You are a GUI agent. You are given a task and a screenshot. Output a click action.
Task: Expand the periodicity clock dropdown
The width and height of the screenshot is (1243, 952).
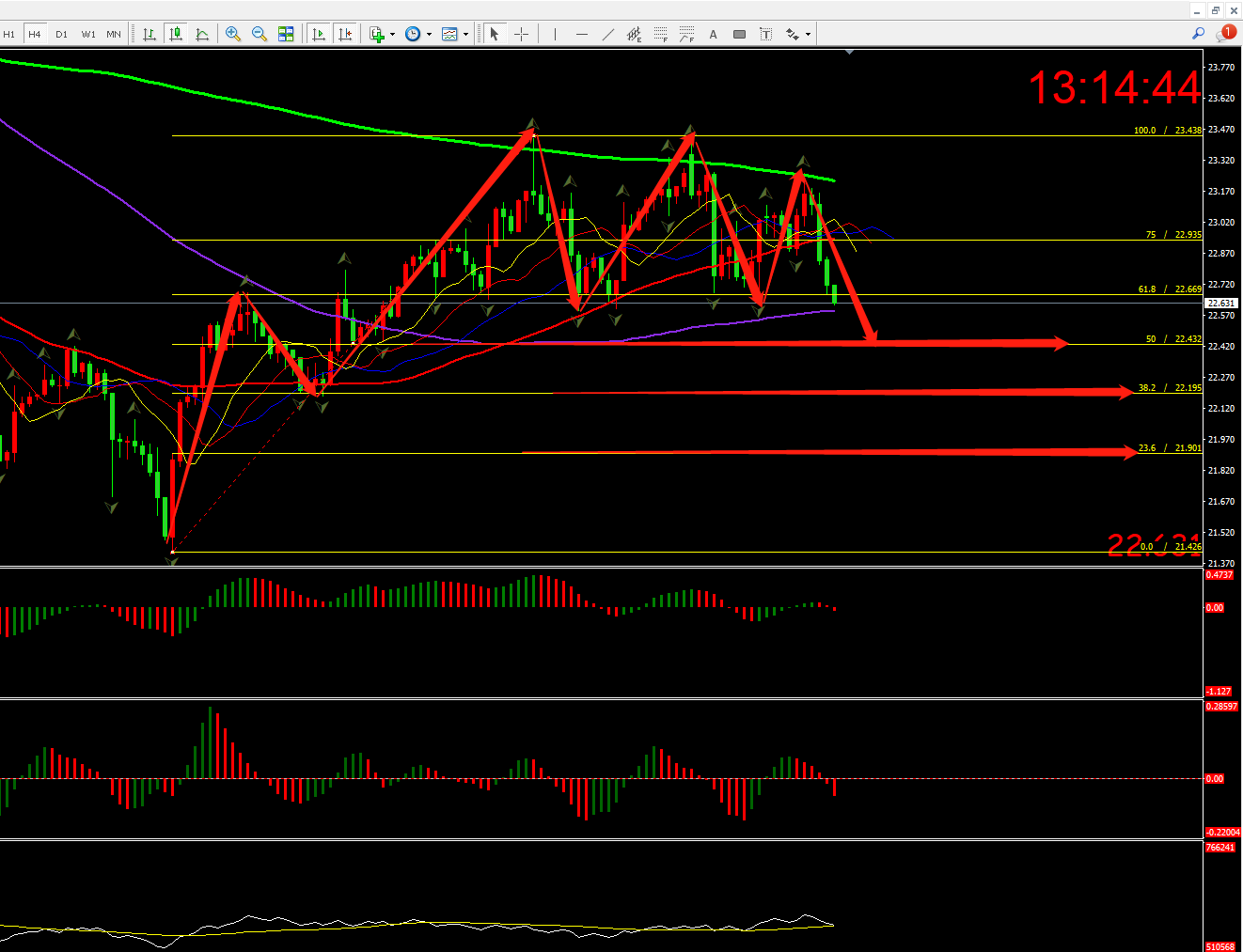pyautogui.click(x=429, y=35)
